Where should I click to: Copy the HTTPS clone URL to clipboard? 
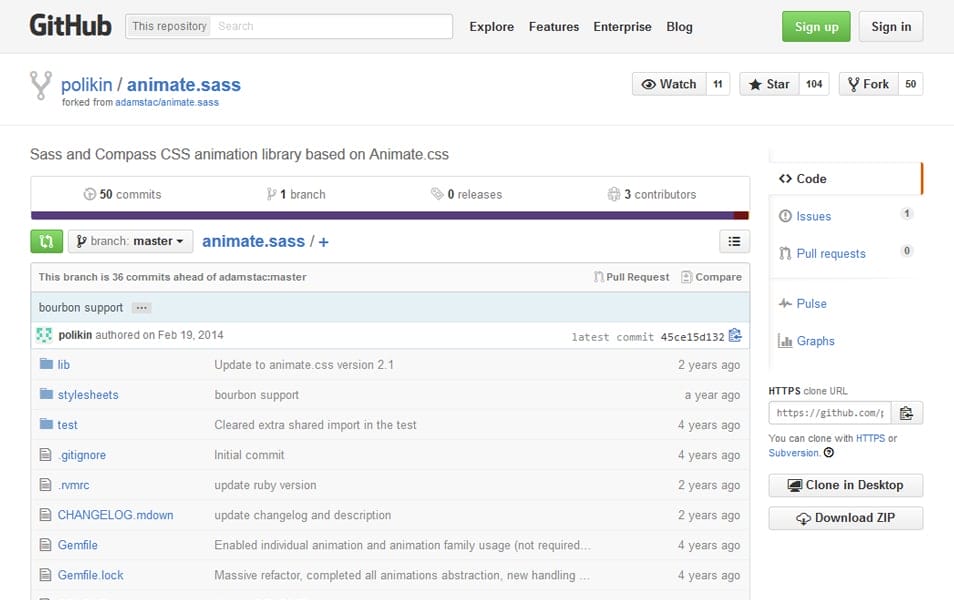tap(906, 412)
